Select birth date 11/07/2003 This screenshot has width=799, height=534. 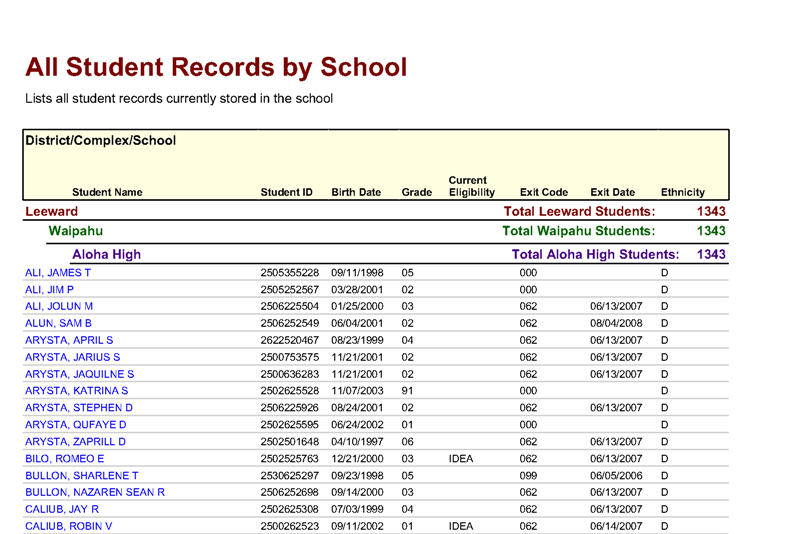pyautogui.click(x=357, y=391)
